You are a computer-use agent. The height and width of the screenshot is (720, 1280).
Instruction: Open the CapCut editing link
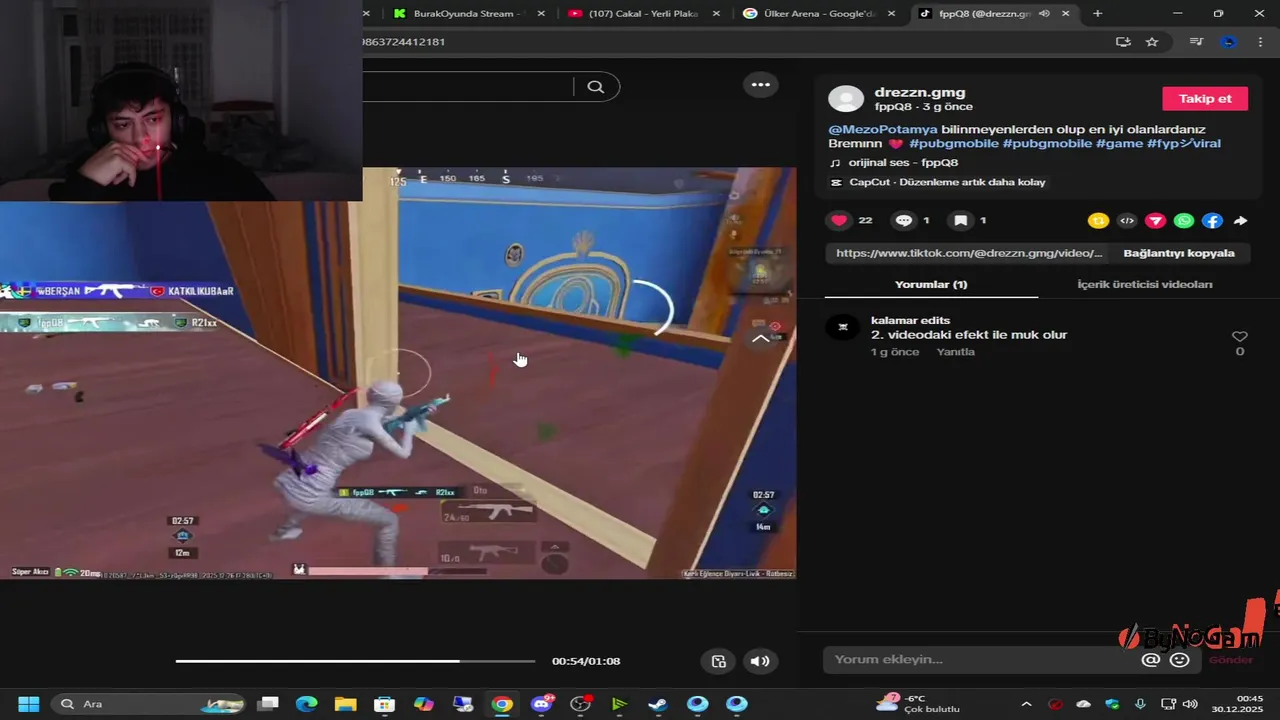point(947,182)
